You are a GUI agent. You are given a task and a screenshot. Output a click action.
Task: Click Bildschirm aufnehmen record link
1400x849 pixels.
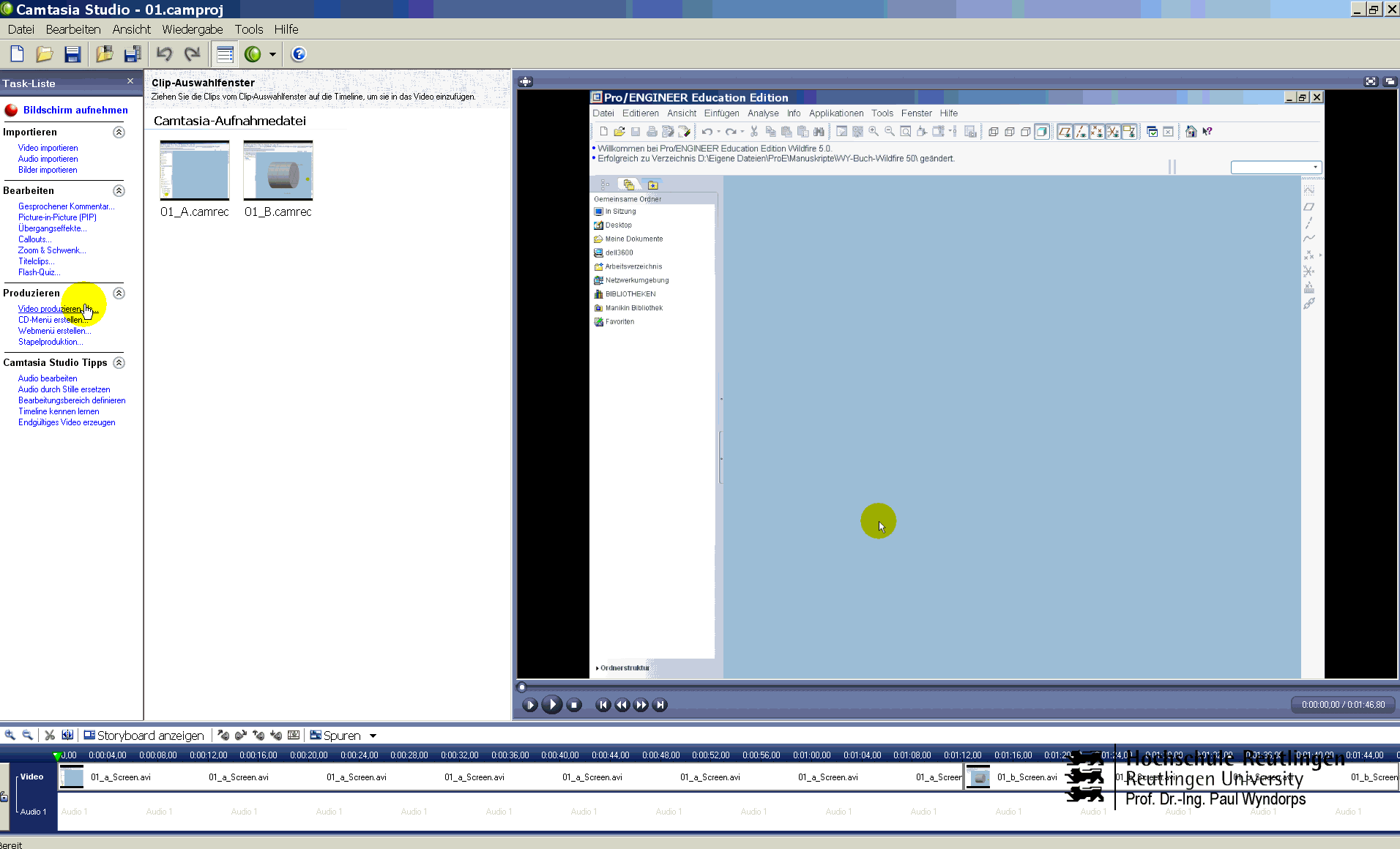coord(75,110)
